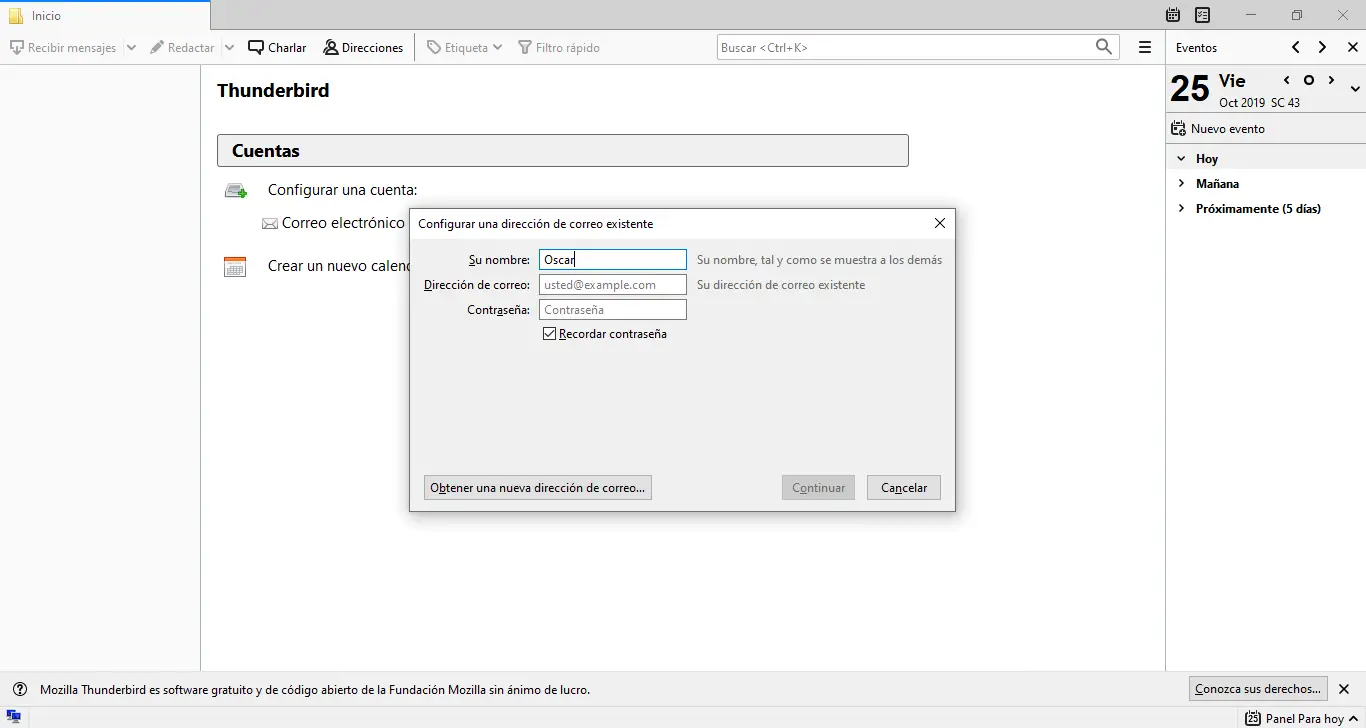The height and width of the screenshot is (728, 1366).
Task: Uncheck the Recordar contraseña checkbox
Action: tap(549, 334)
